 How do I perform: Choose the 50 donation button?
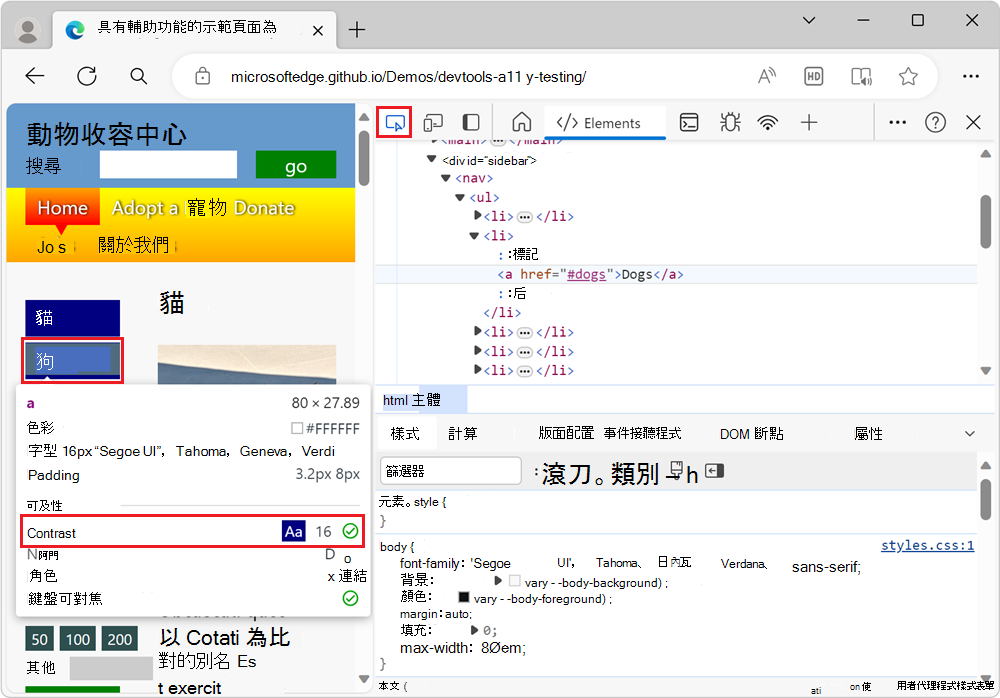click(40, 639)
